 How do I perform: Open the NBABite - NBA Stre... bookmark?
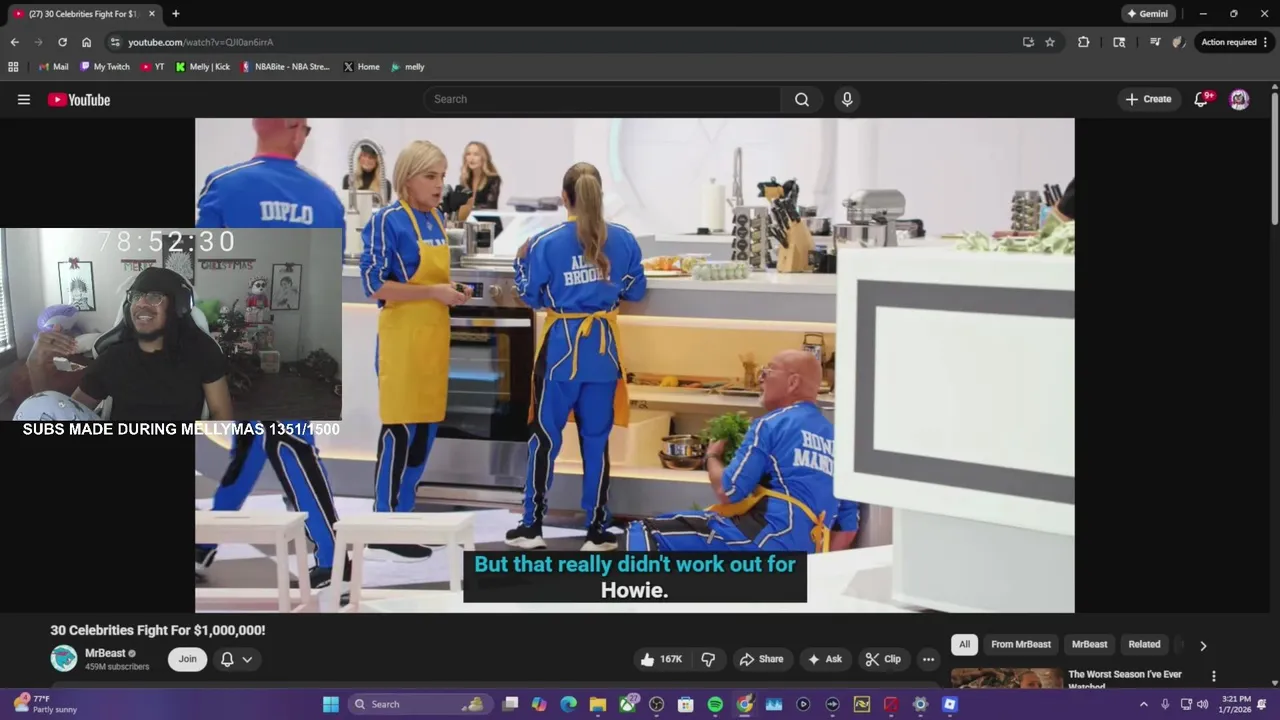(285, 67)
